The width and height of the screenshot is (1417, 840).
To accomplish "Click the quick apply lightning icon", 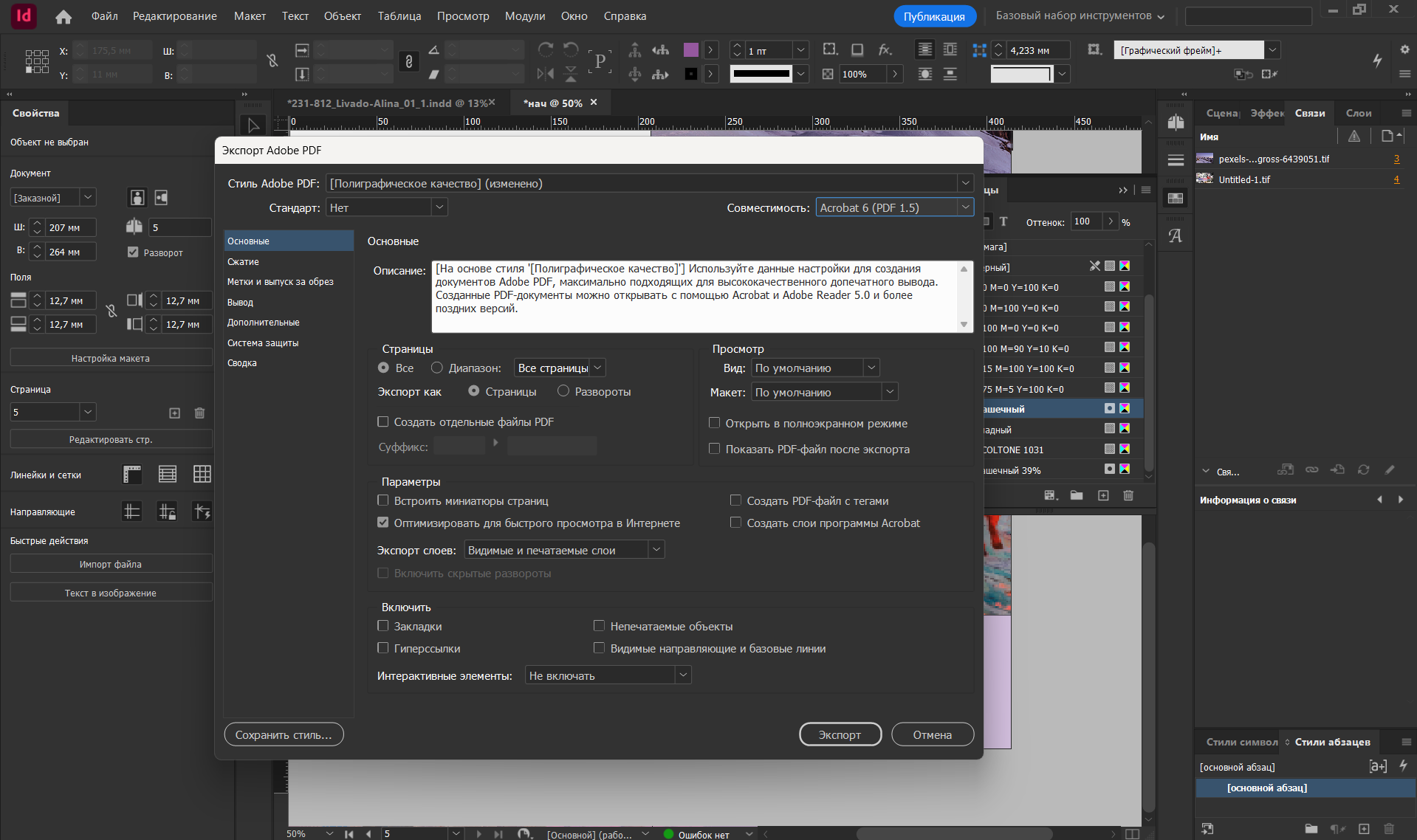I will [x=1377, y=61].
